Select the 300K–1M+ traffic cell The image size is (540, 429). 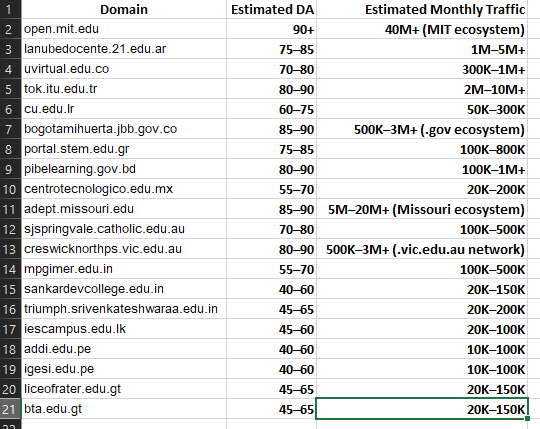(x=422, y=69)
